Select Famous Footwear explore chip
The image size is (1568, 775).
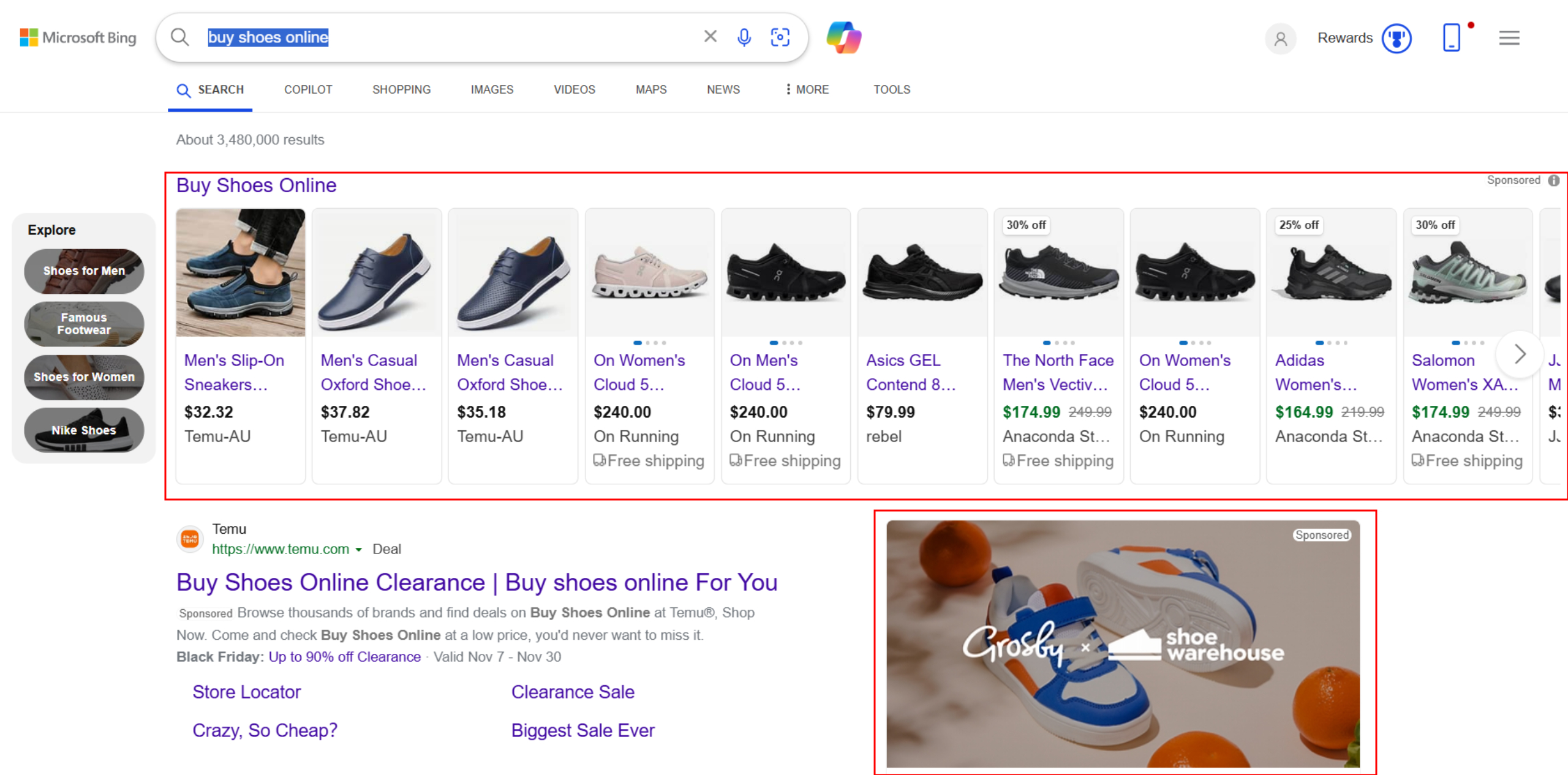tap(84, 324)
